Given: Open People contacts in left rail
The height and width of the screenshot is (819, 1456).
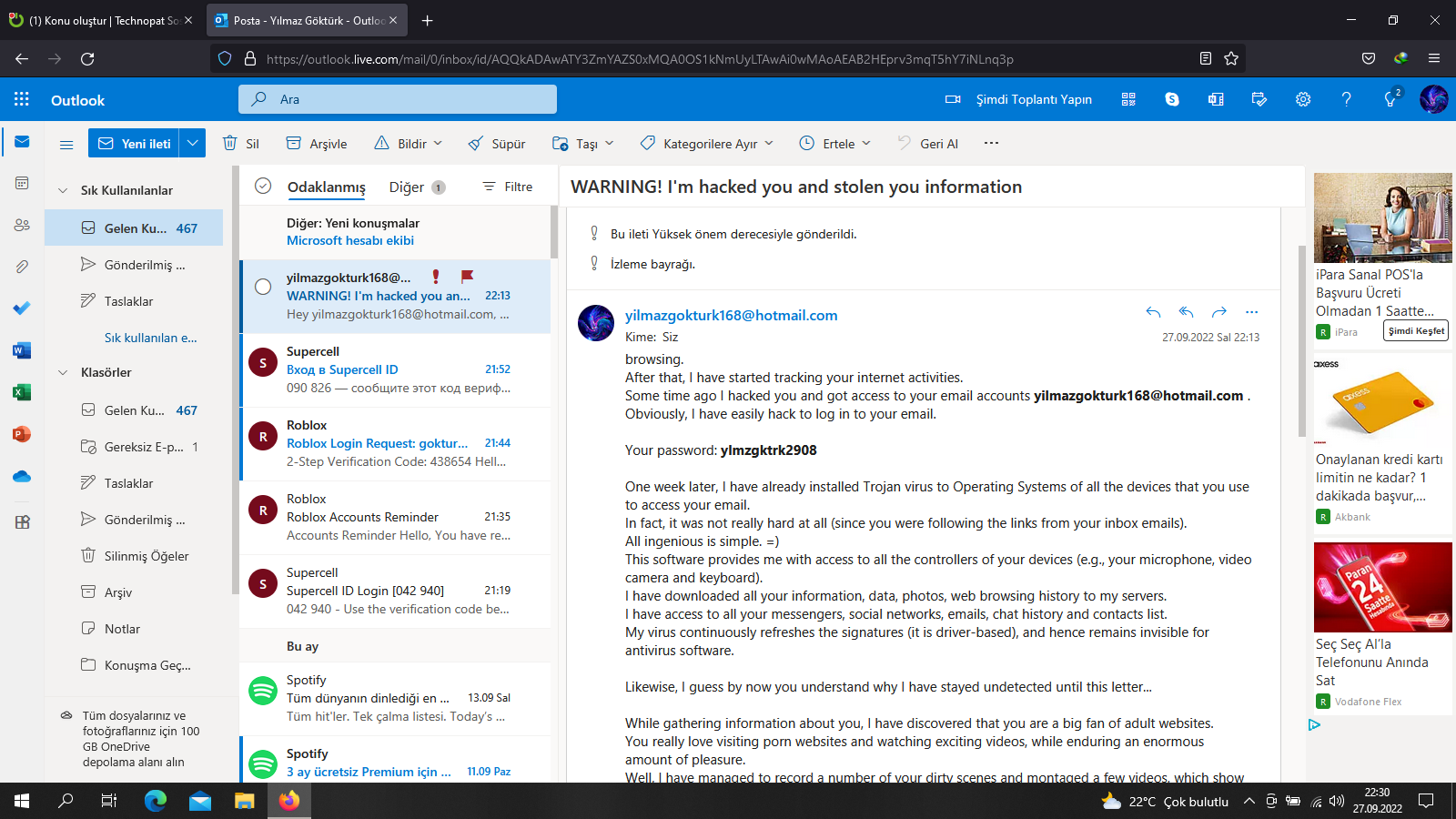Looking at the screenshot, I should pyautogui.click(x=22, y=225).
